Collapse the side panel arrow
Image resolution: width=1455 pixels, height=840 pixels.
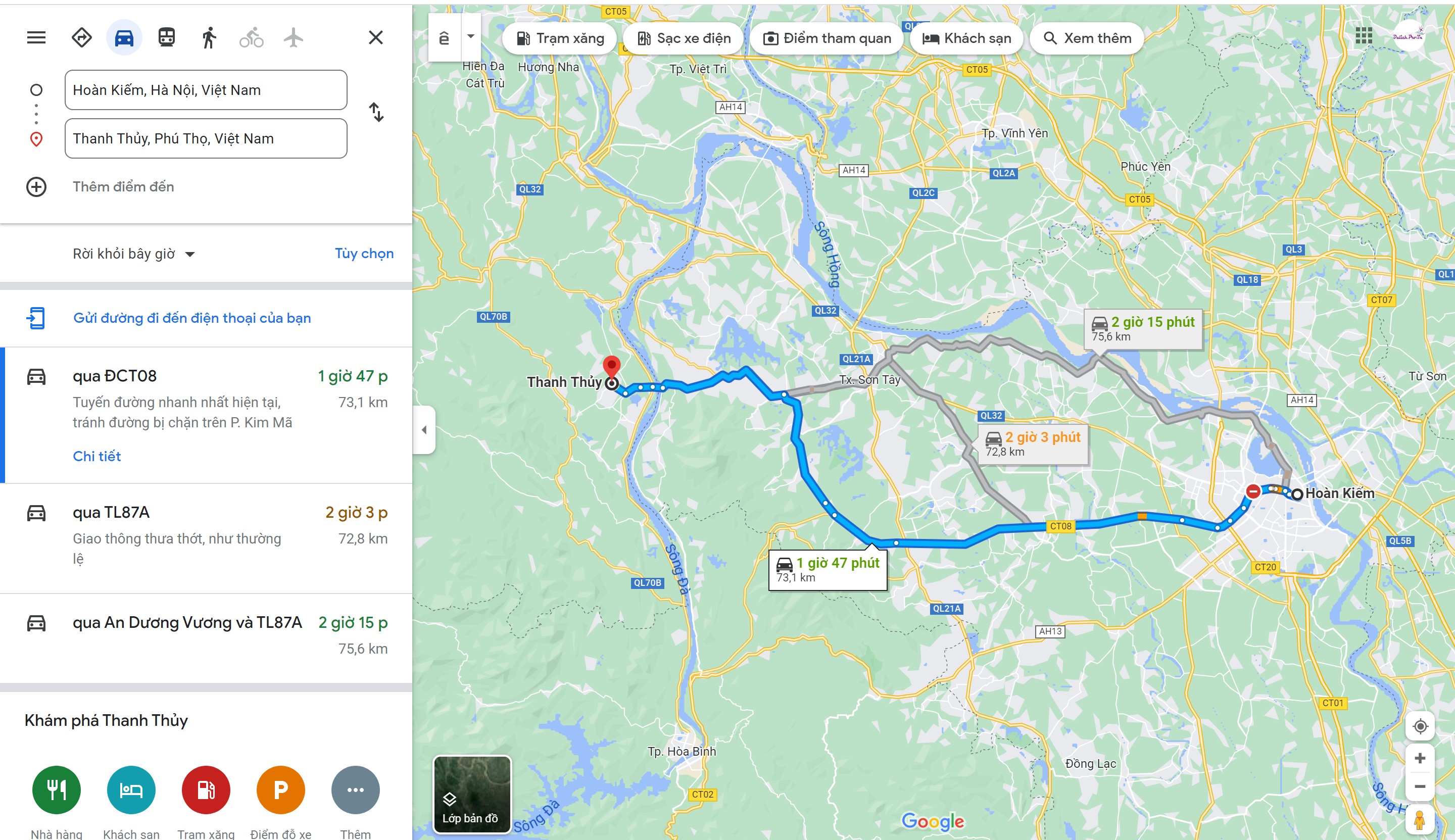click(x=424, y=430)
